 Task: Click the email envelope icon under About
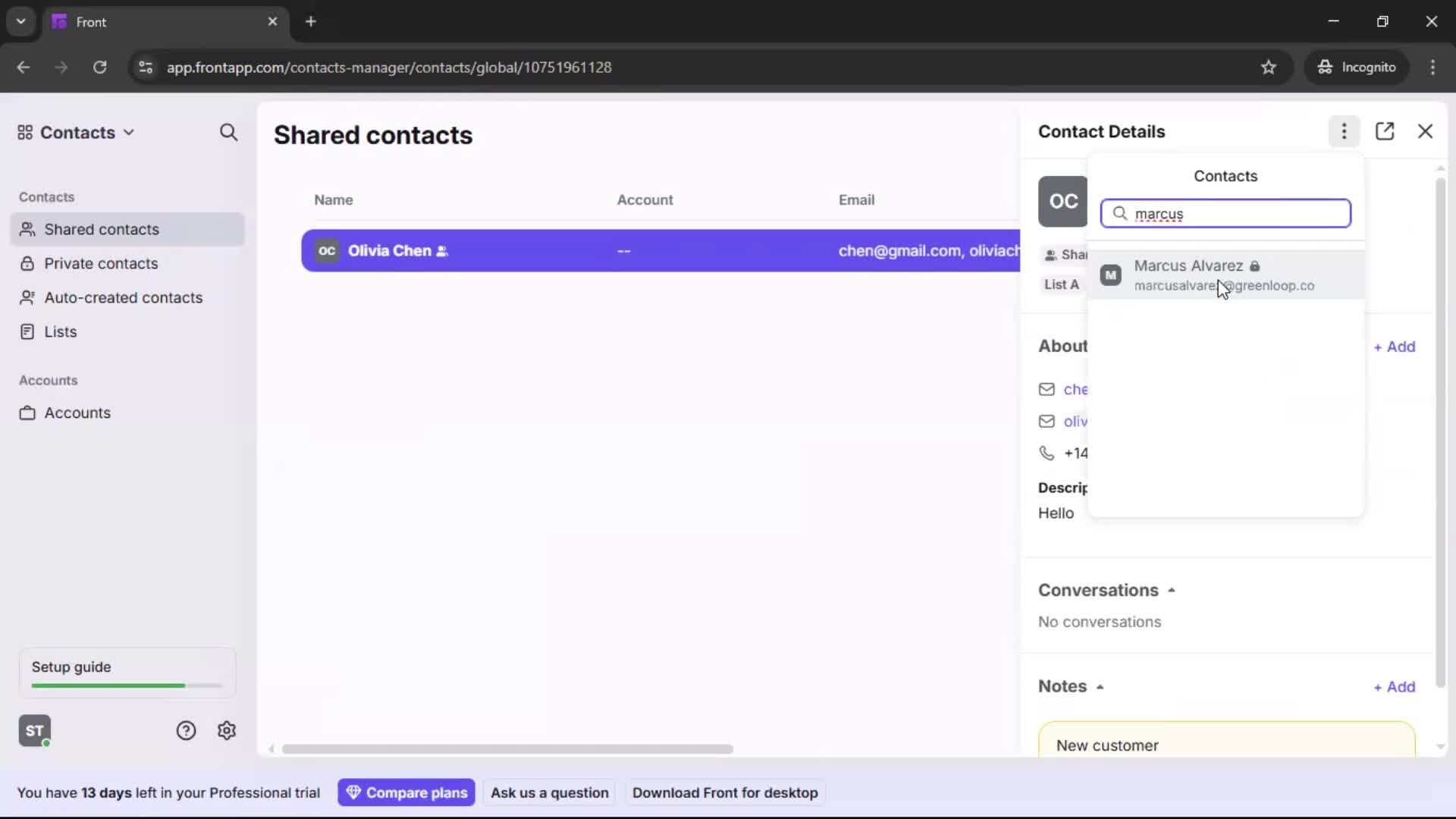tap(1047, 389)
